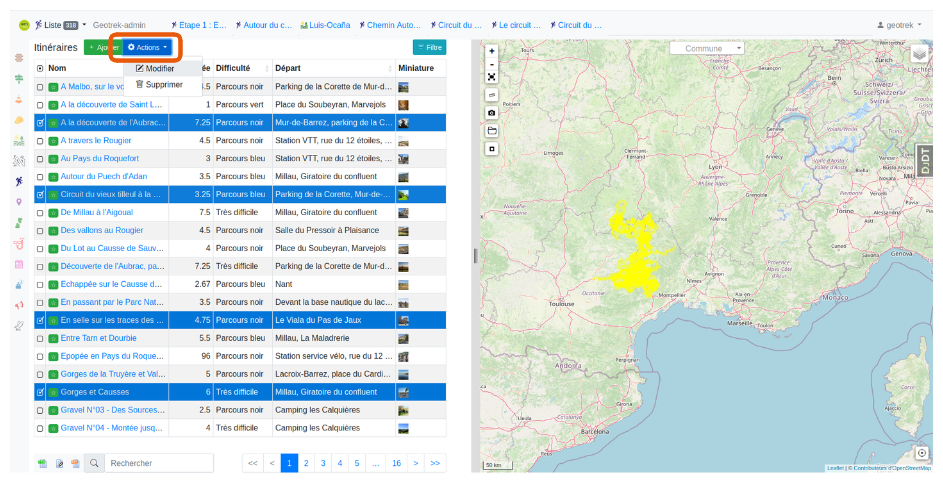943x486 pixels.
Task: Go to last page 16
Action: (x=396, y=463)
